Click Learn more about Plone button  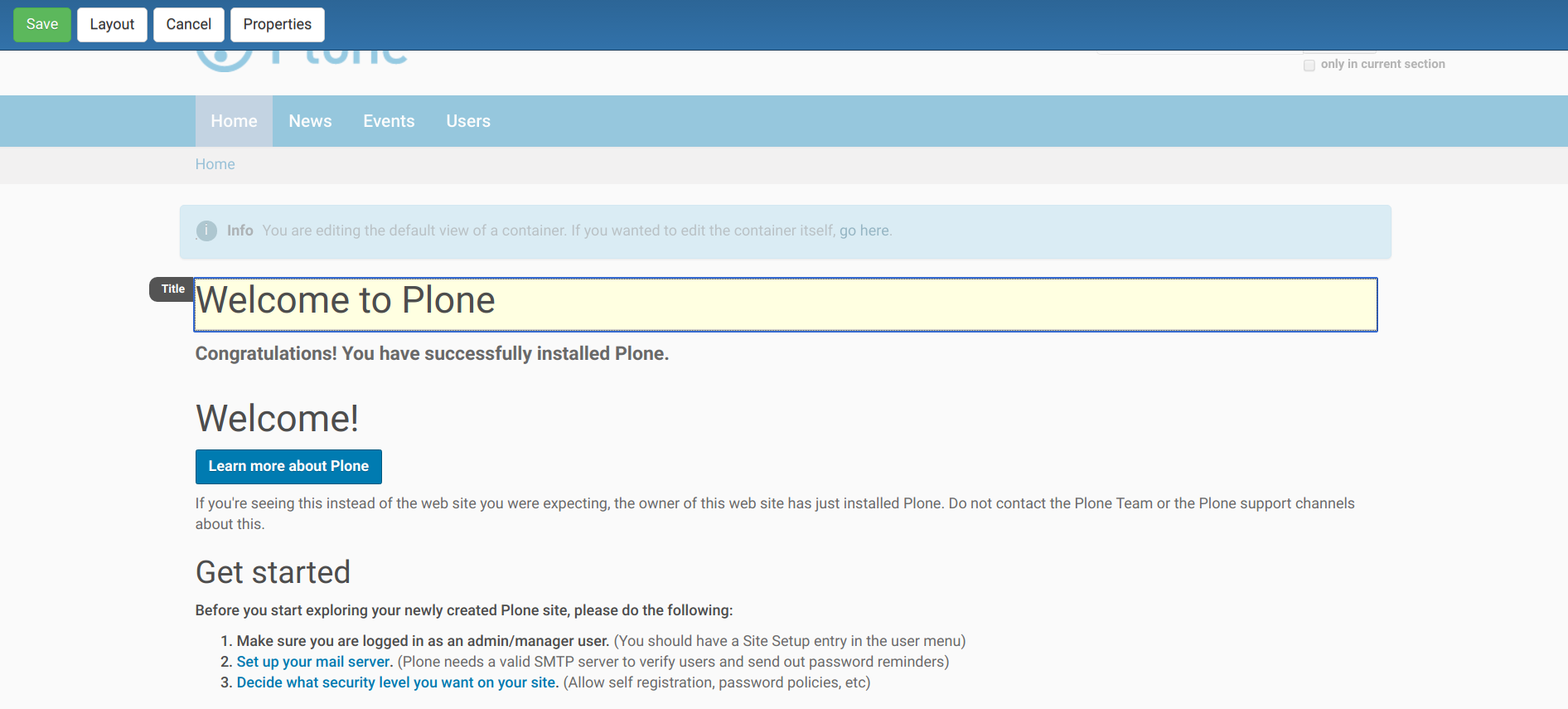[288, 467]
